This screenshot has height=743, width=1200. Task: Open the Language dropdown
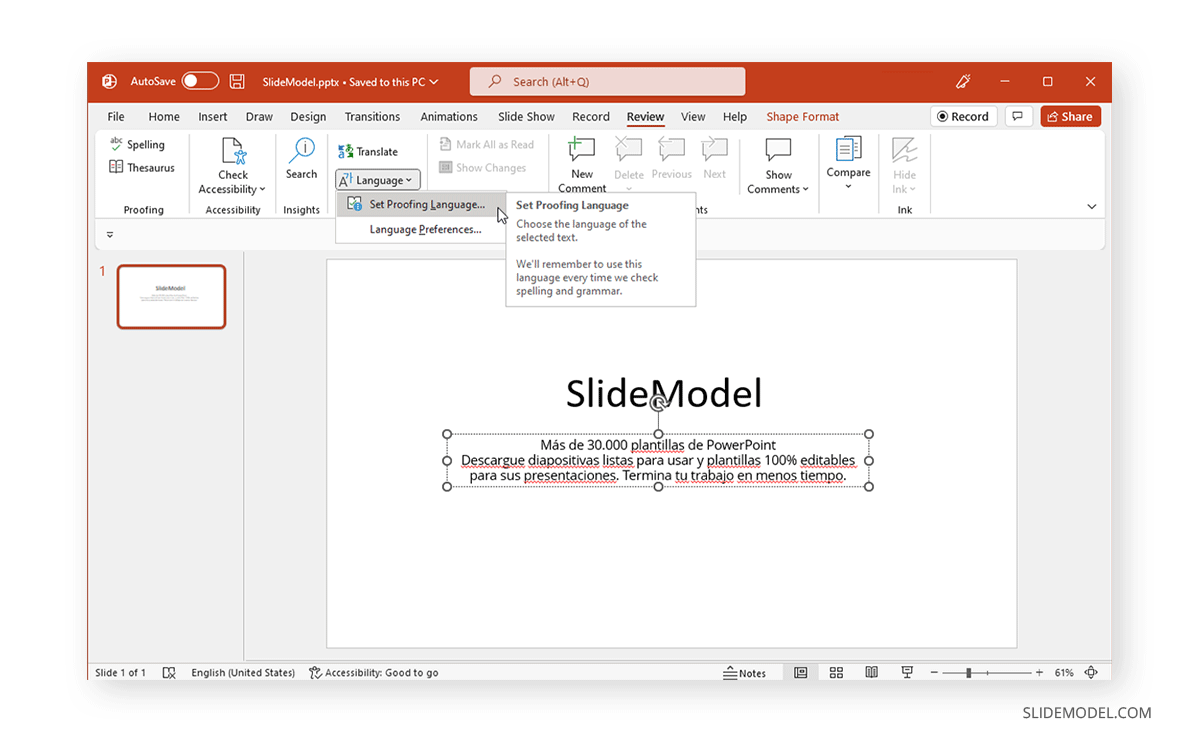377,179
